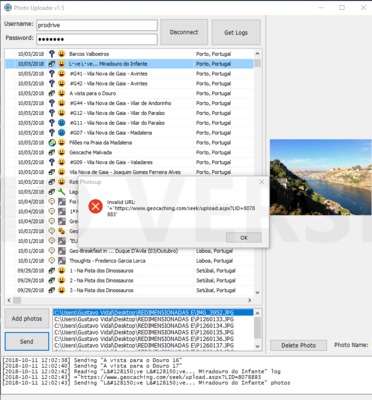Click the Disconnect button
Image resolution: width=372 pixels, height=400 pixels.
click(x=184, y=32)
